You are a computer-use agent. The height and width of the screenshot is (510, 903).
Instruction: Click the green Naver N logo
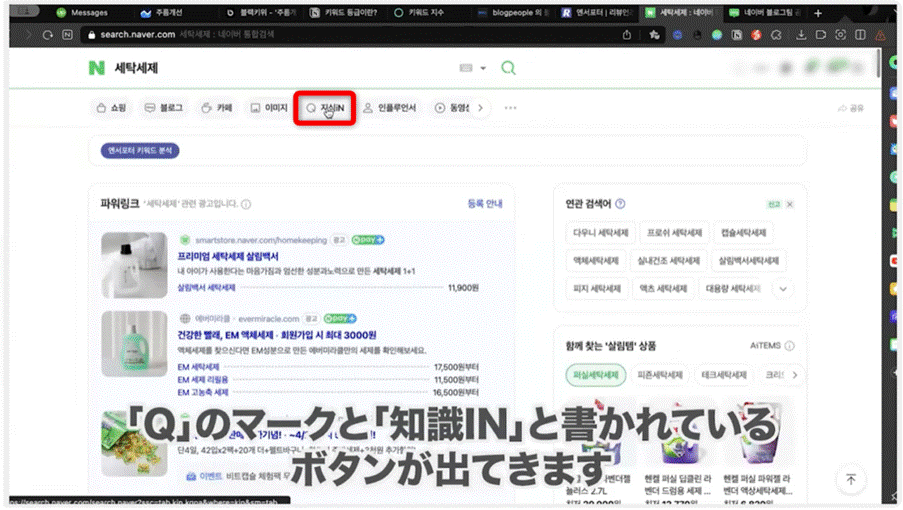[96, 68]
